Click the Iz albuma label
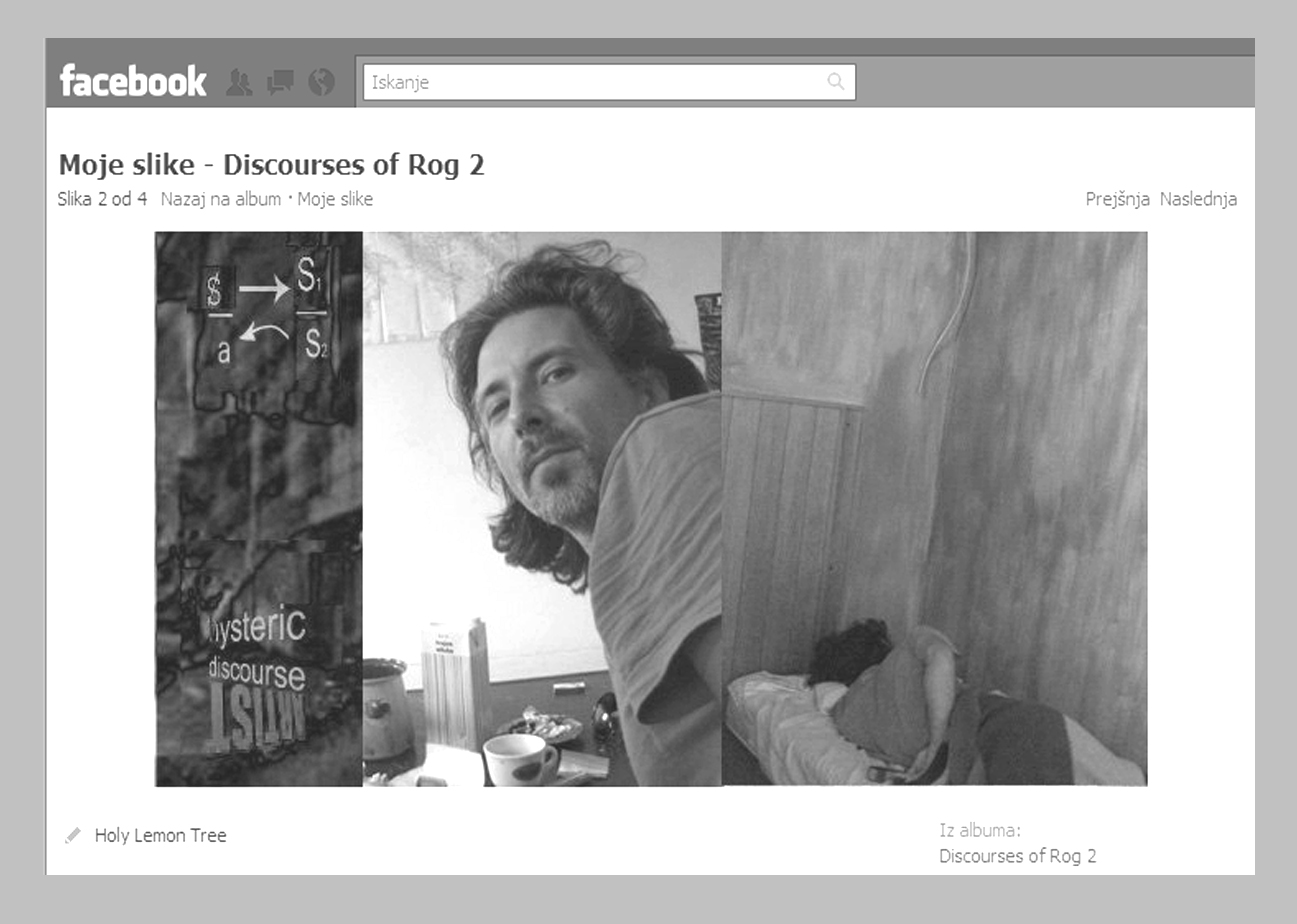 click(x=979, y=830)
